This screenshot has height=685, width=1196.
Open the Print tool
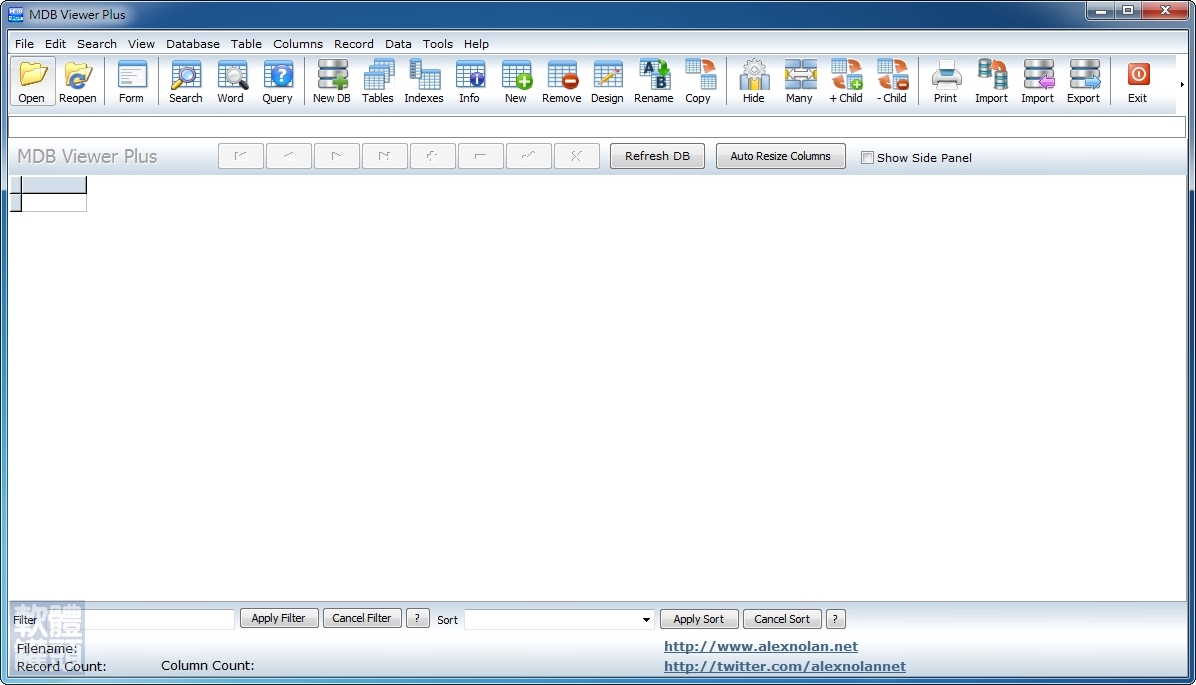[944, 80]
